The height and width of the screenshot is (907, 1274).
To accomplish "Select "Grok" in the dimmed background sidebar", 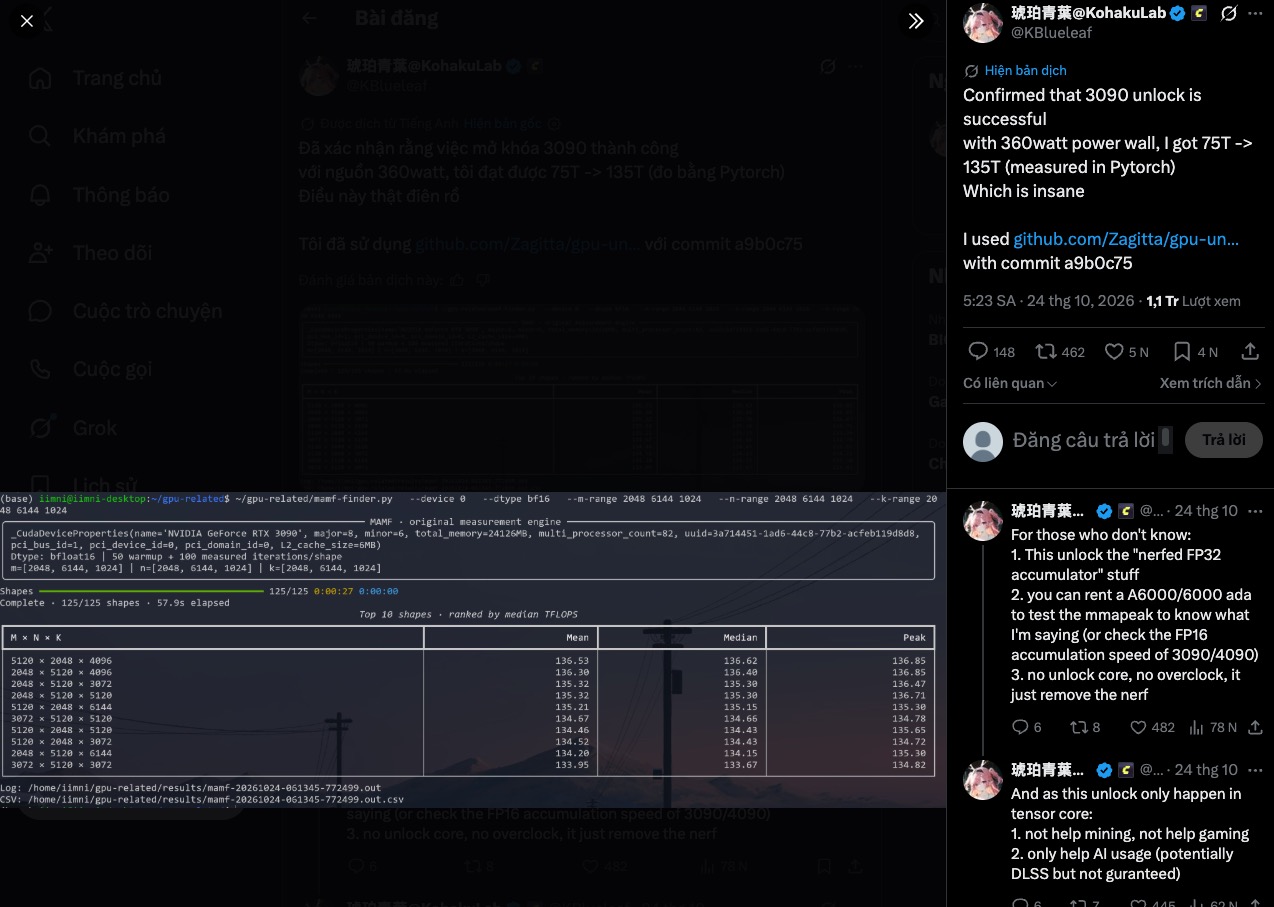I will 73,428.
